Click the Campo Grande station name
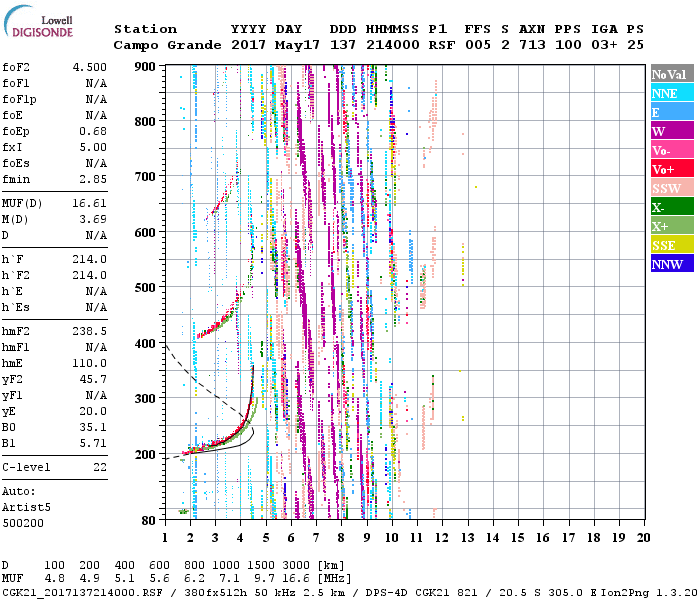700x600 pixels. tap(167, 45)
